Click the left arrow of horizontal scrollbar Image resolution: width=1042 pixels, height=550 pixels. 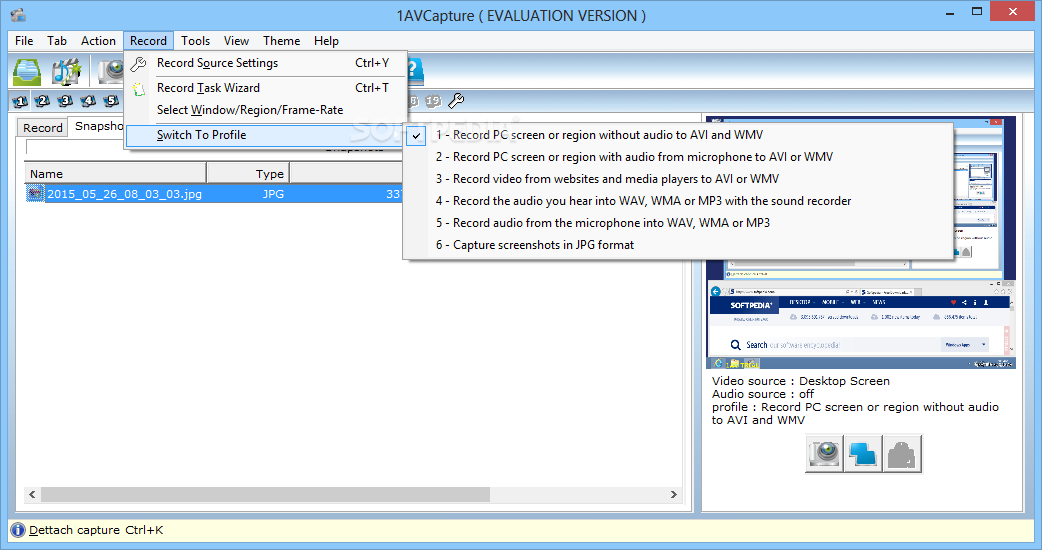click(x=32, y=494)
